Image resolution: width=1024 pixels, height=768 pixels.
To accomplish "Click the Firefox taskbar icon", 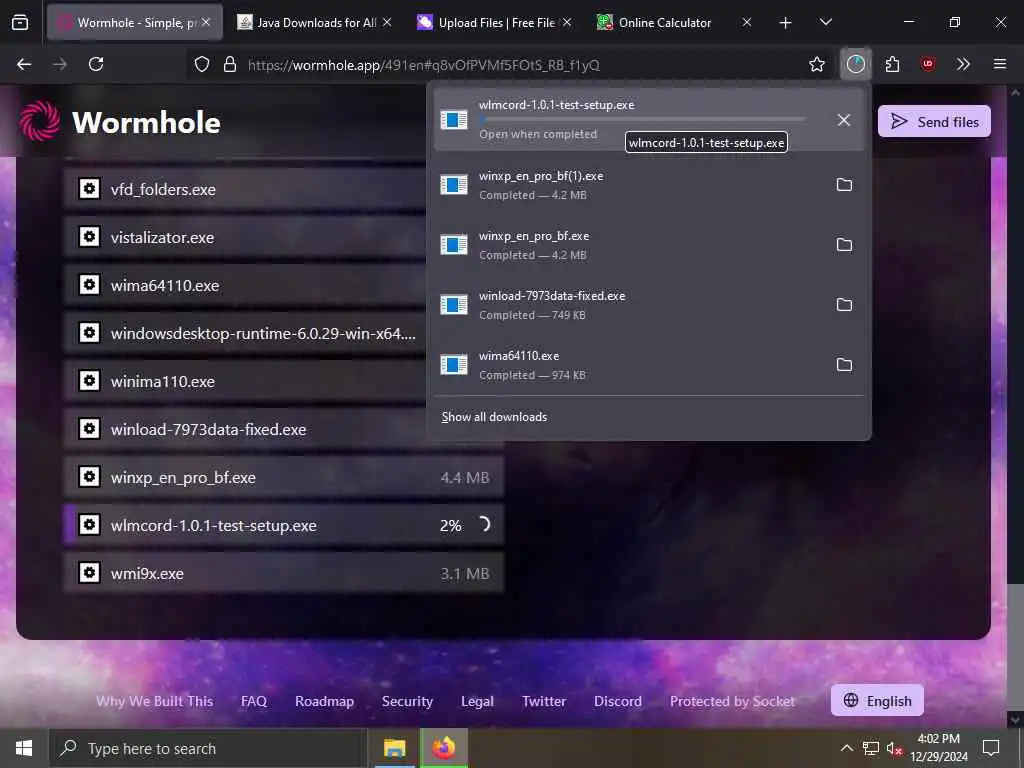I will (444, 748).
